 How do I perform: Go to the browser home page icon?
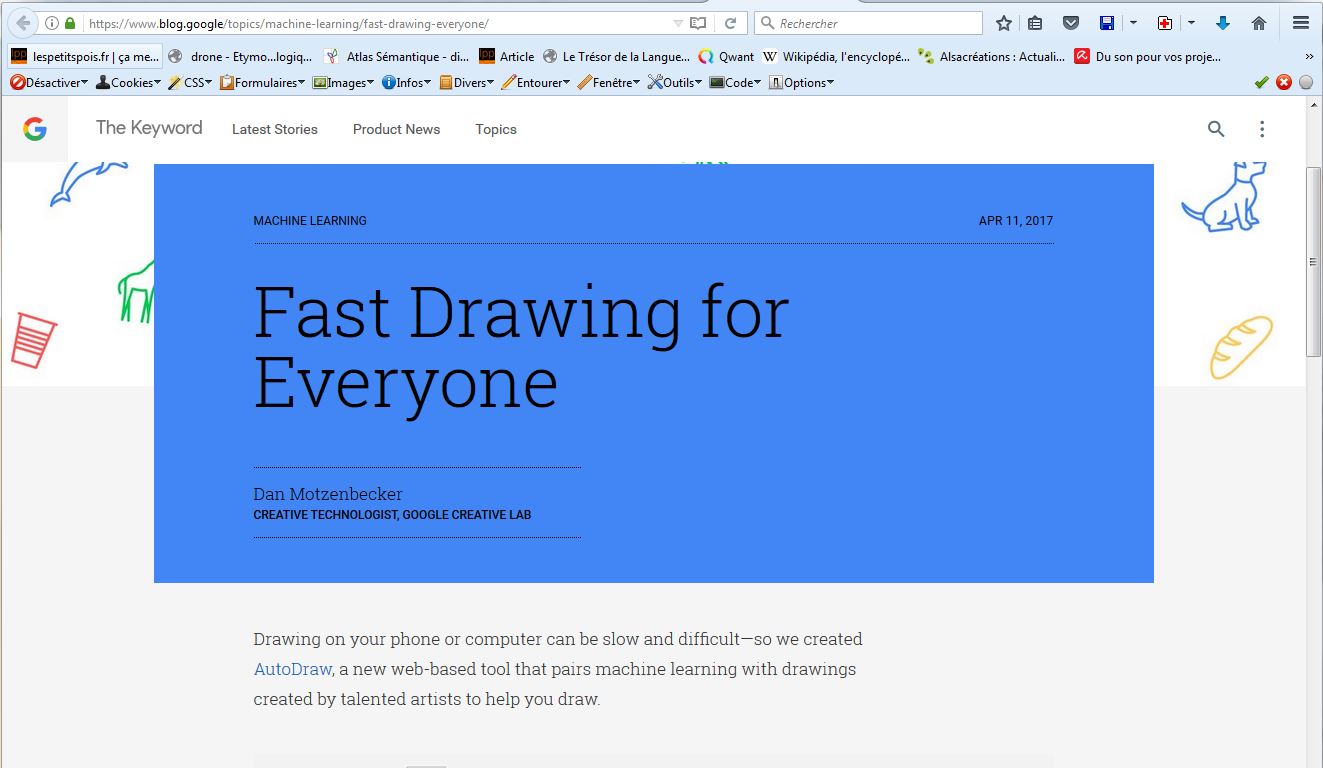click(1259, 23)
